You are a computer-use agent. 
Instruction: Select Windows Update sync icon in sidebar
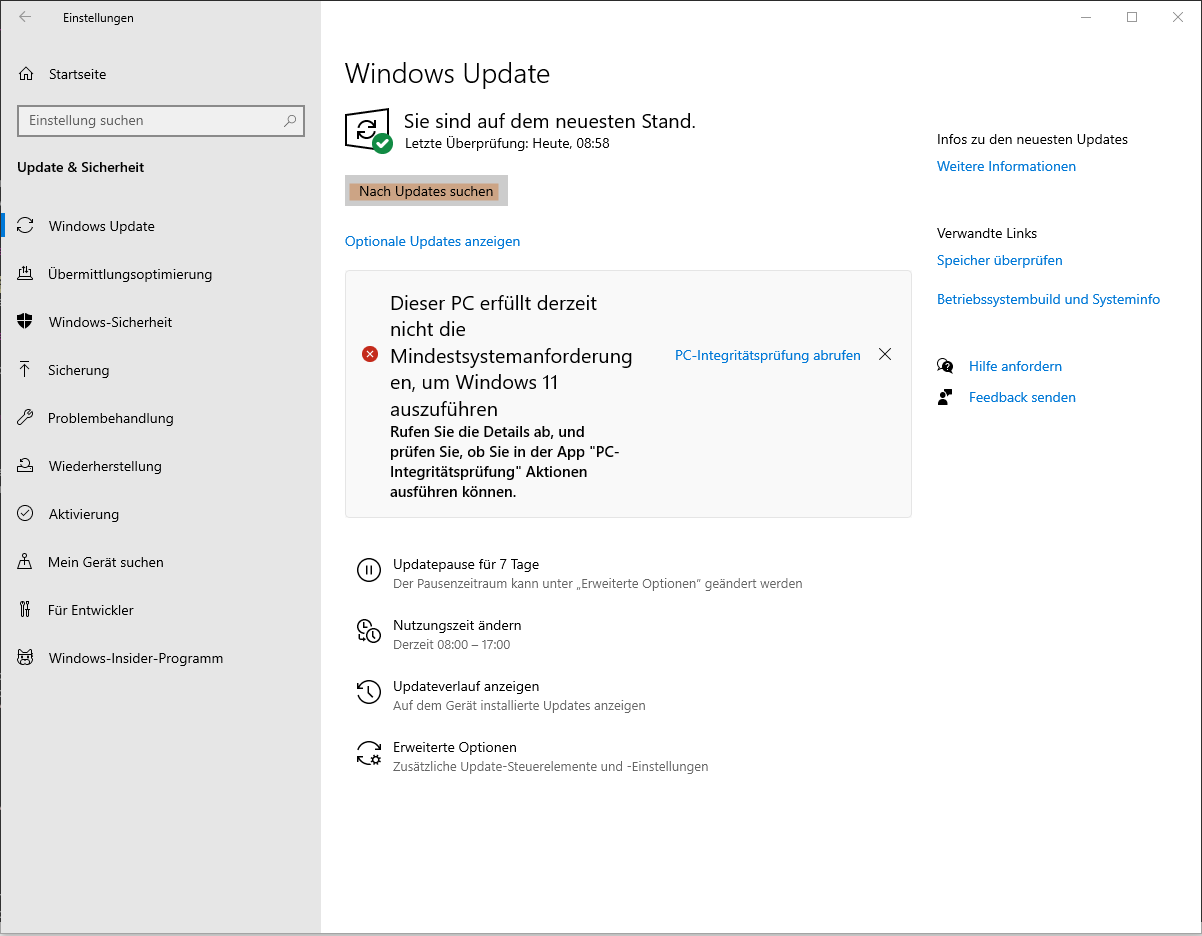pyautogui.click(x=26, y=226)
